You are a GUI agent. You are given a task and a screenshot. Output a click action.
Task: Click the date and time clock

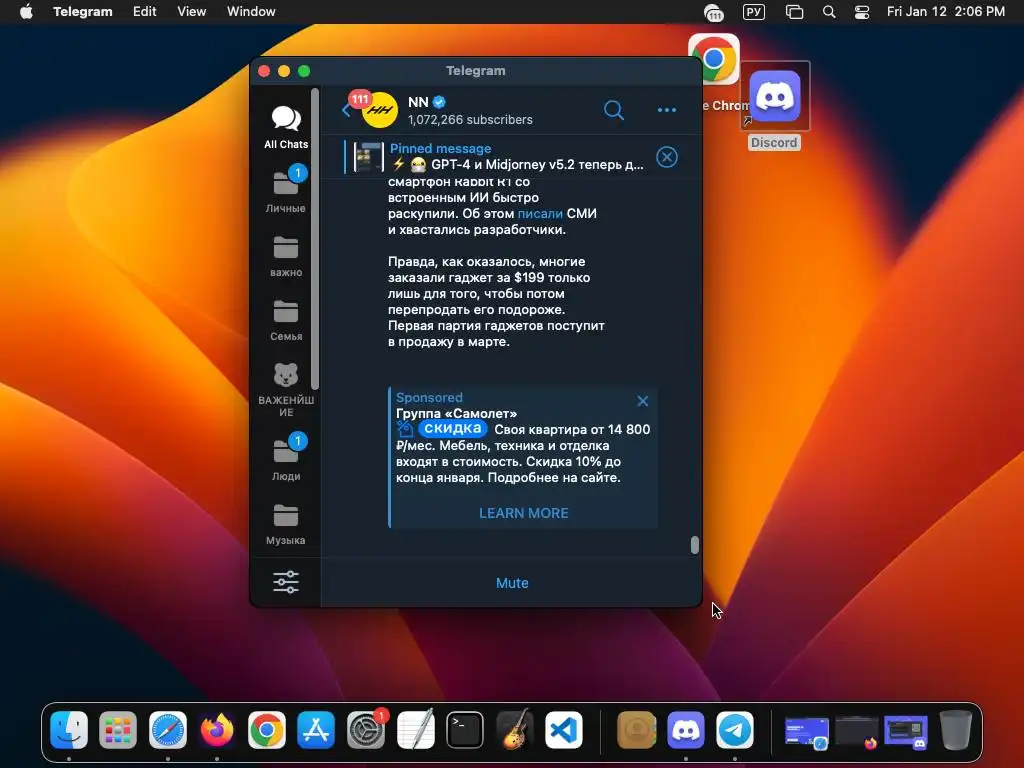click(946, 11)
